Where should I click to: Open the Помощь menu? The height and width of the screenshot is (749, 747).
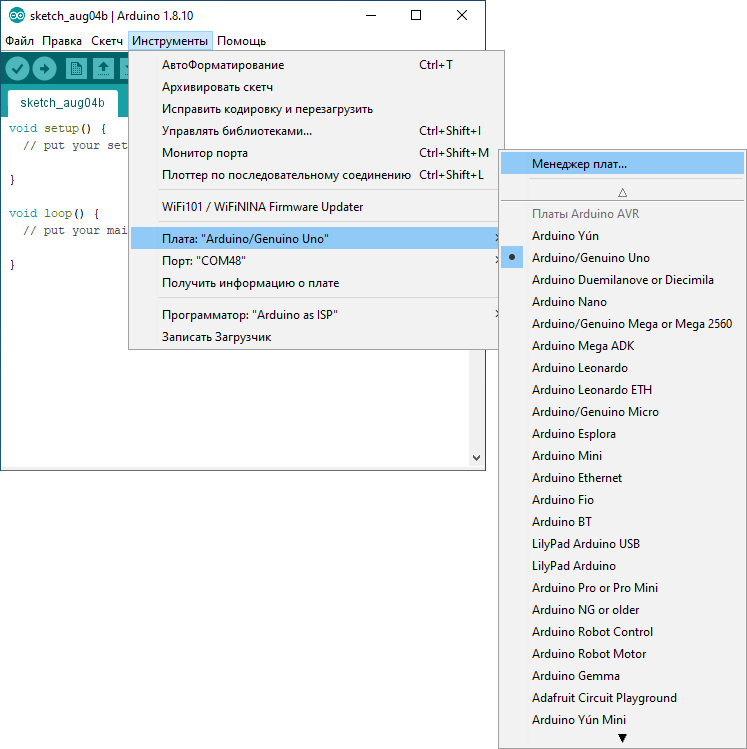pyautogui.click(x=241, y=41)
